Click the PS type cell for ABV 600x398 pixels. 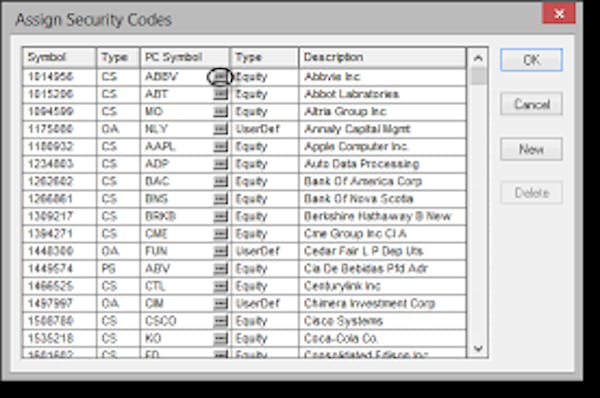[x=119, y=269]
